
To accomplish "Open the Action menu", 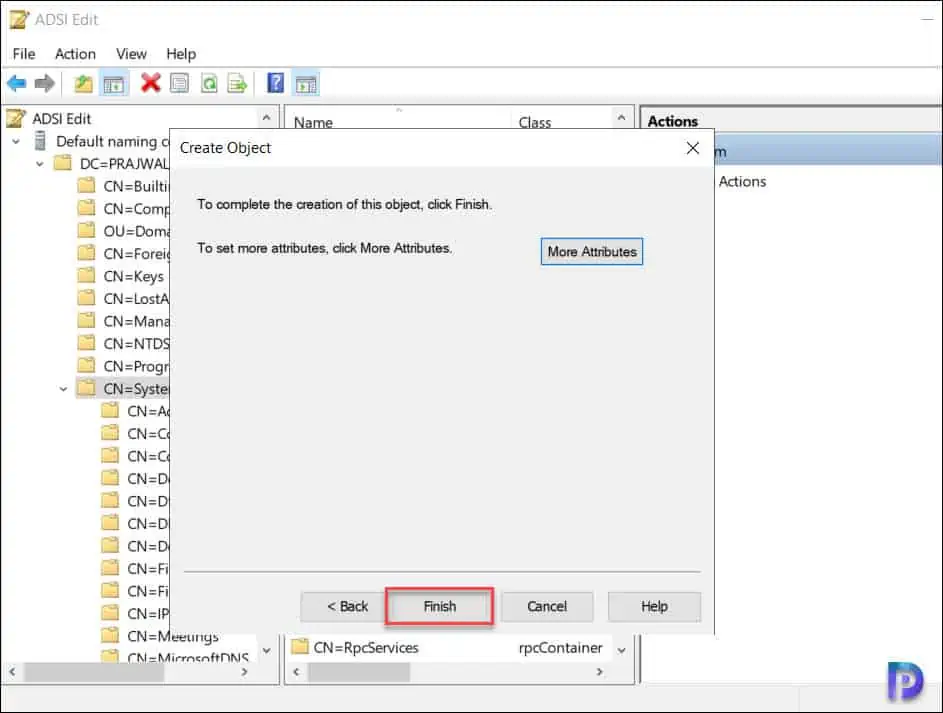I will 75,54.
